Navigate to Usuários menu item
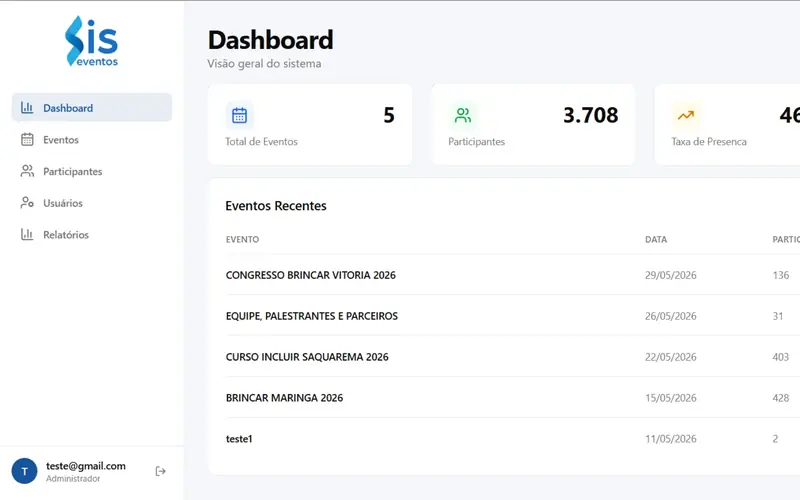The height and width of the screenshot is (500, 800). (x=92, y=203)
